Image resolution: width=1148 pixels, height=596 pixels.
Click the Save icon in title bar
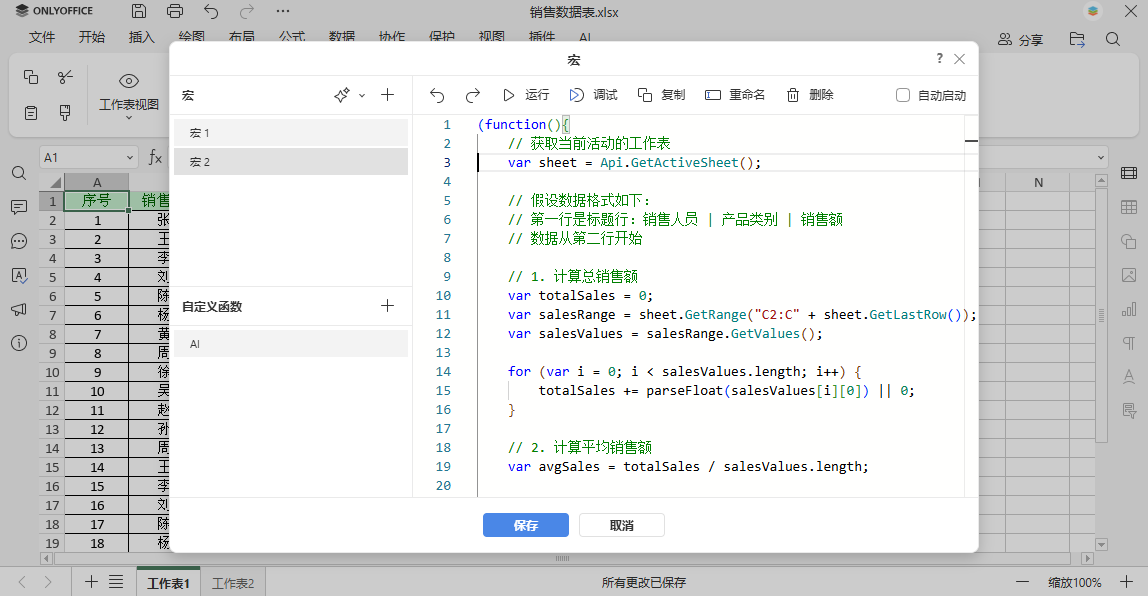pos(138,11)
